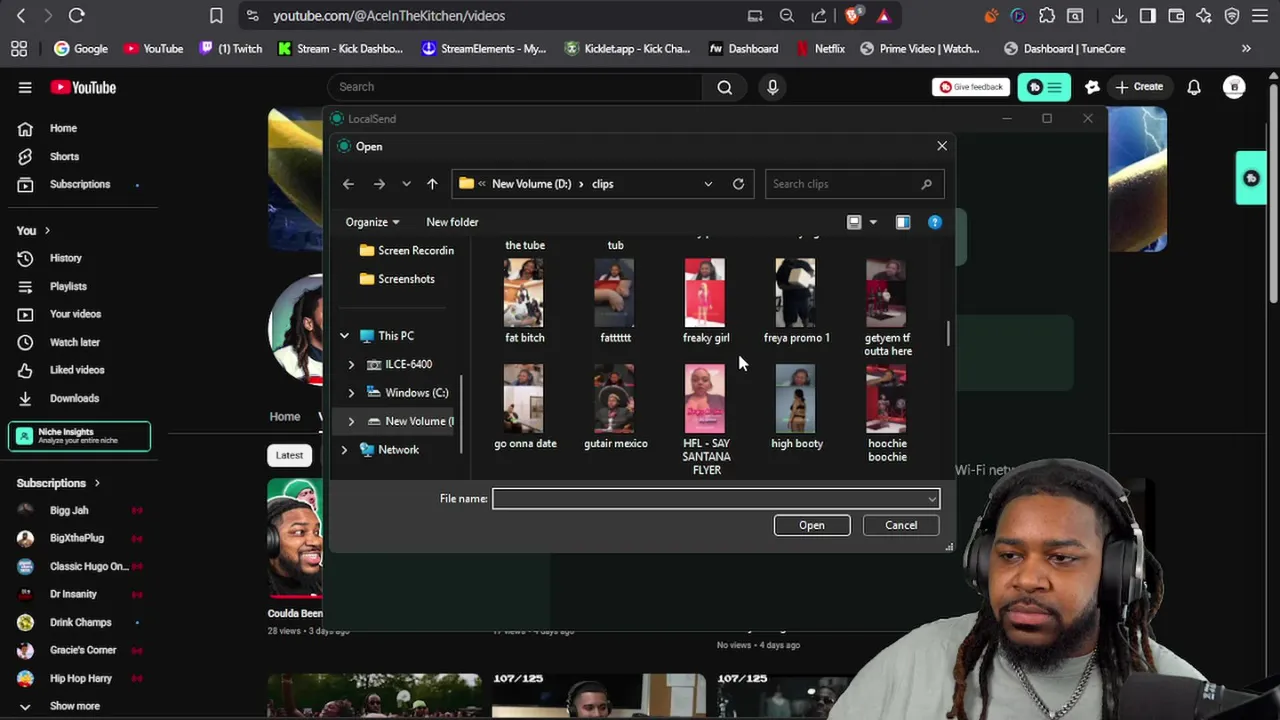Open Subscriptions in YouTube sidebar

coord(80,184)
